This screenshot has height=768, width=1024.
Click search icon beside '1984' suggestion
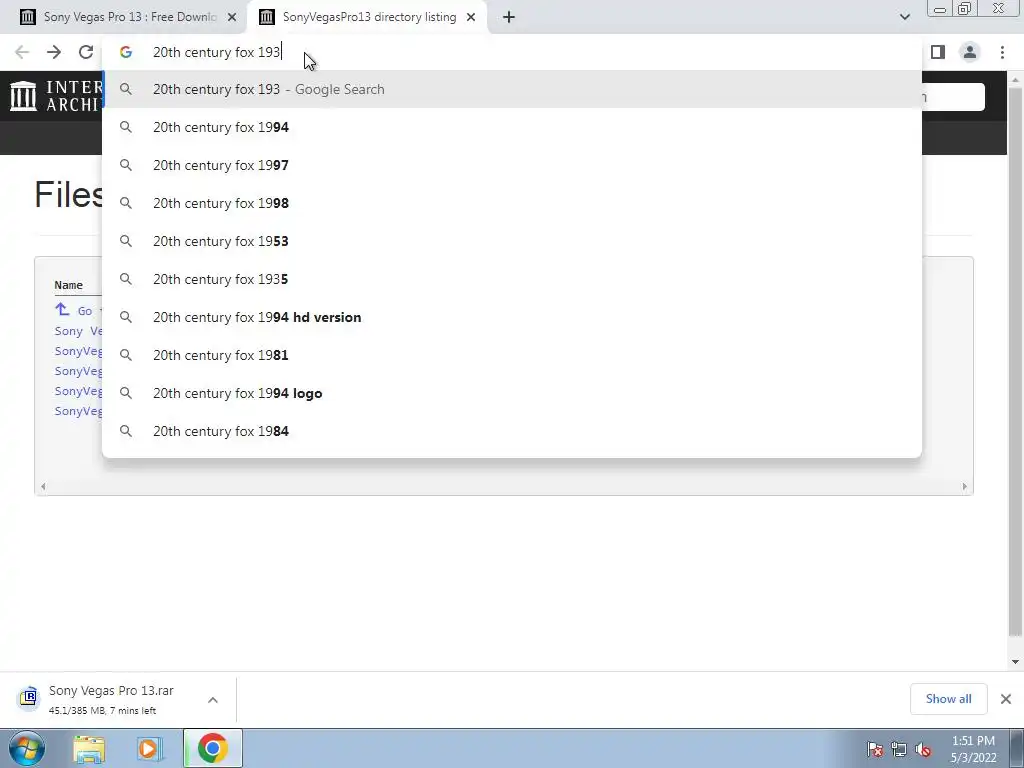coord(126,431)
